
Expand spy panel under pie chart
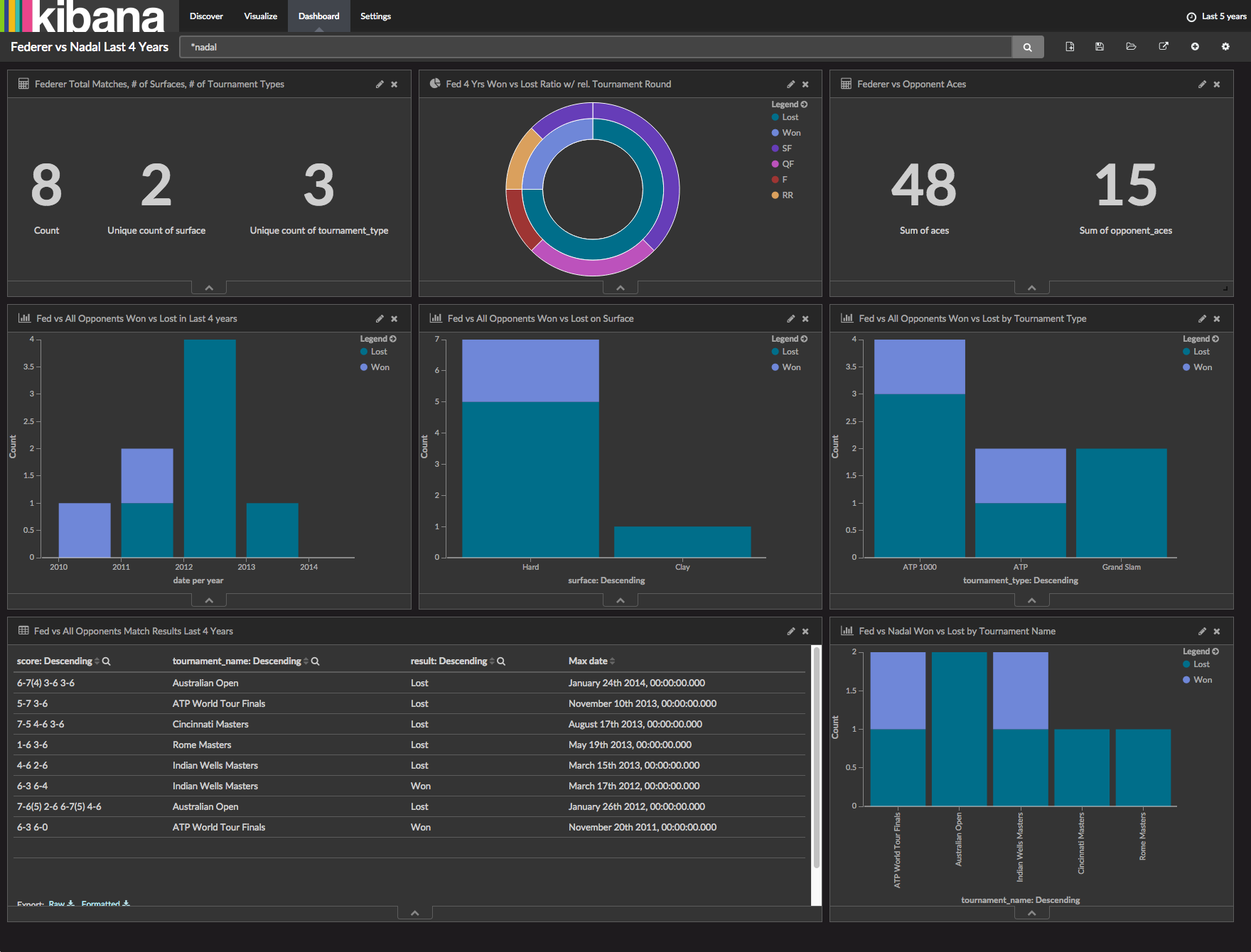tap(621, 288)
